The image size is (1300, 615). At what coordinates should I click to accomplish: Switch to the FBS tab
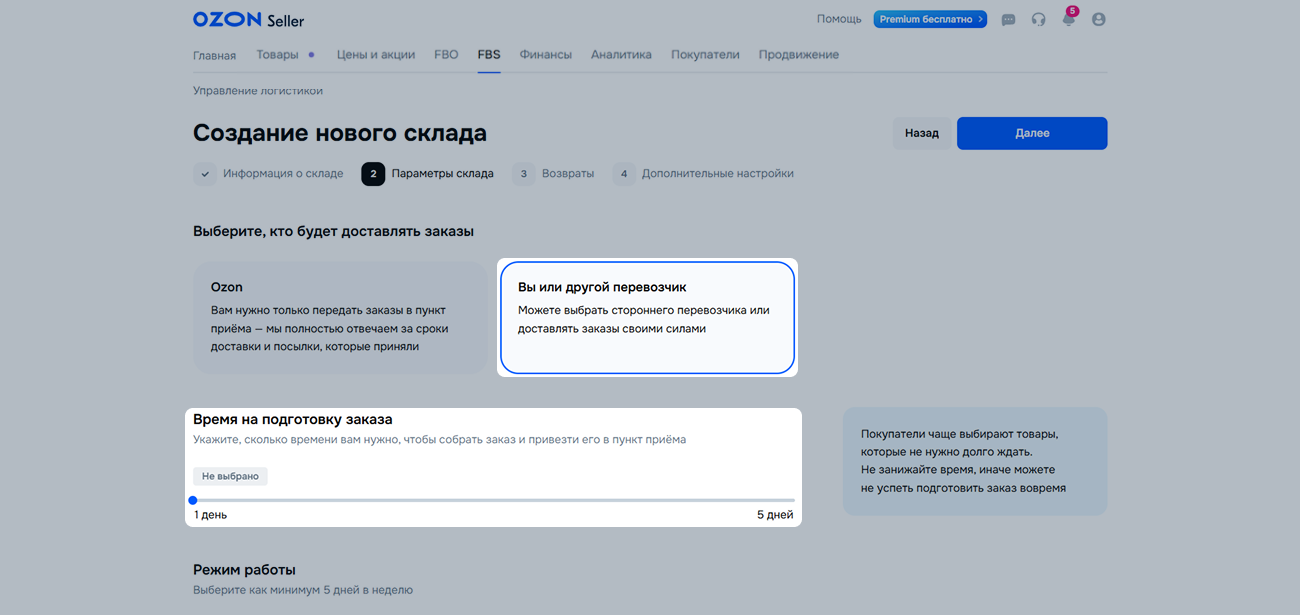[489, 55]
